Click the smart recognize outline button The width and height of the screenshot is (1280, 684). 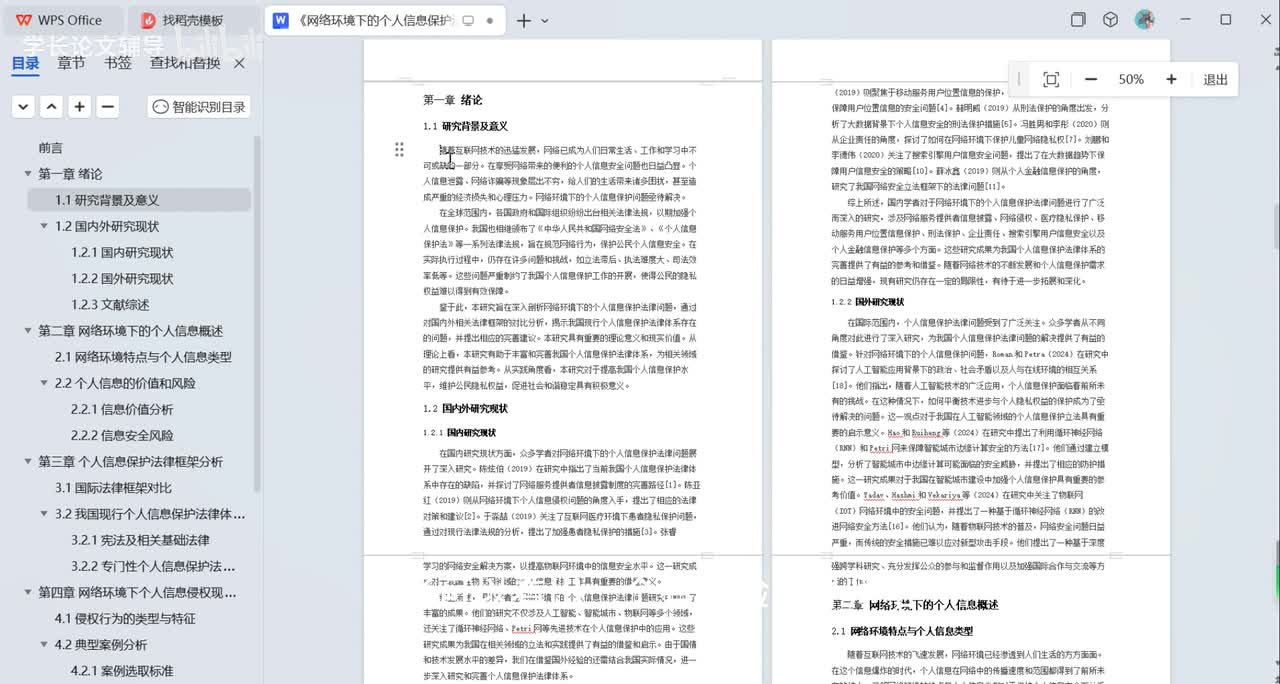pyautogui.click(x=199, y=107)
